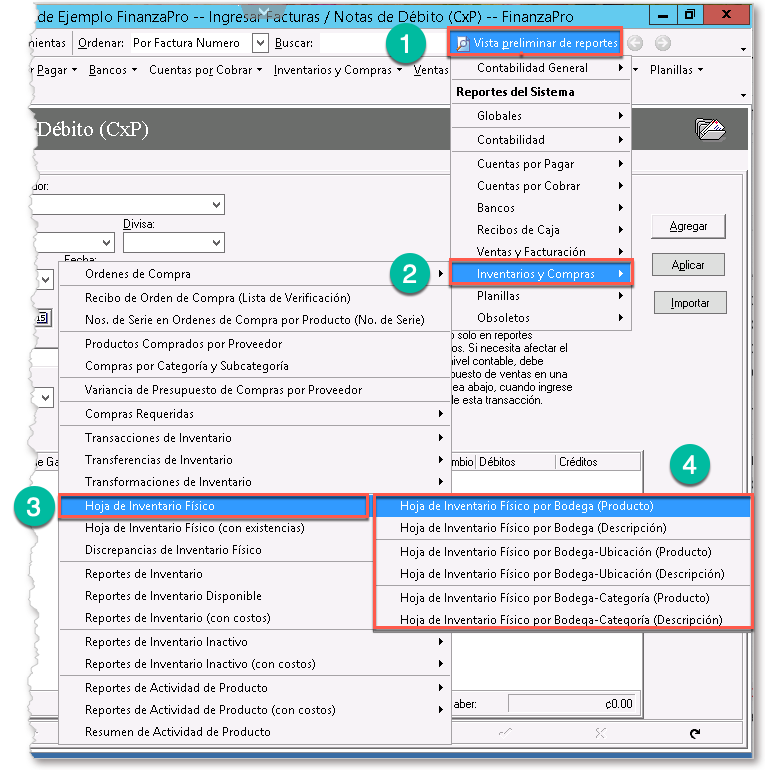This screenshot has height=770, width=765.
Task: Click the refresh arrow icon at bottom
Action: (695, 733)
